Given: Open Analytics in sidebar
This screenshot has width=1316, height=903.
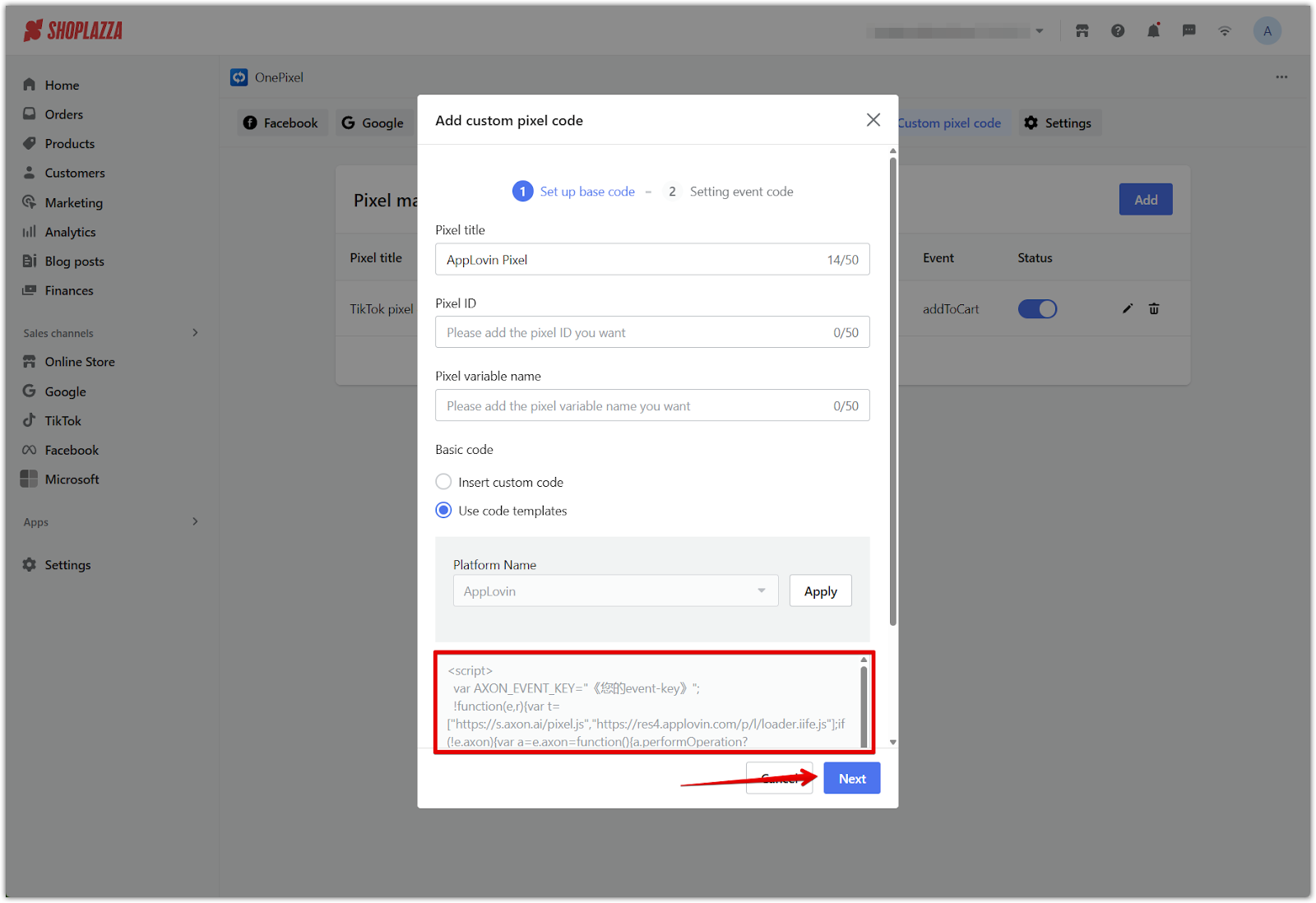Looking at the screenshot, I should click(x=70, y=233).
